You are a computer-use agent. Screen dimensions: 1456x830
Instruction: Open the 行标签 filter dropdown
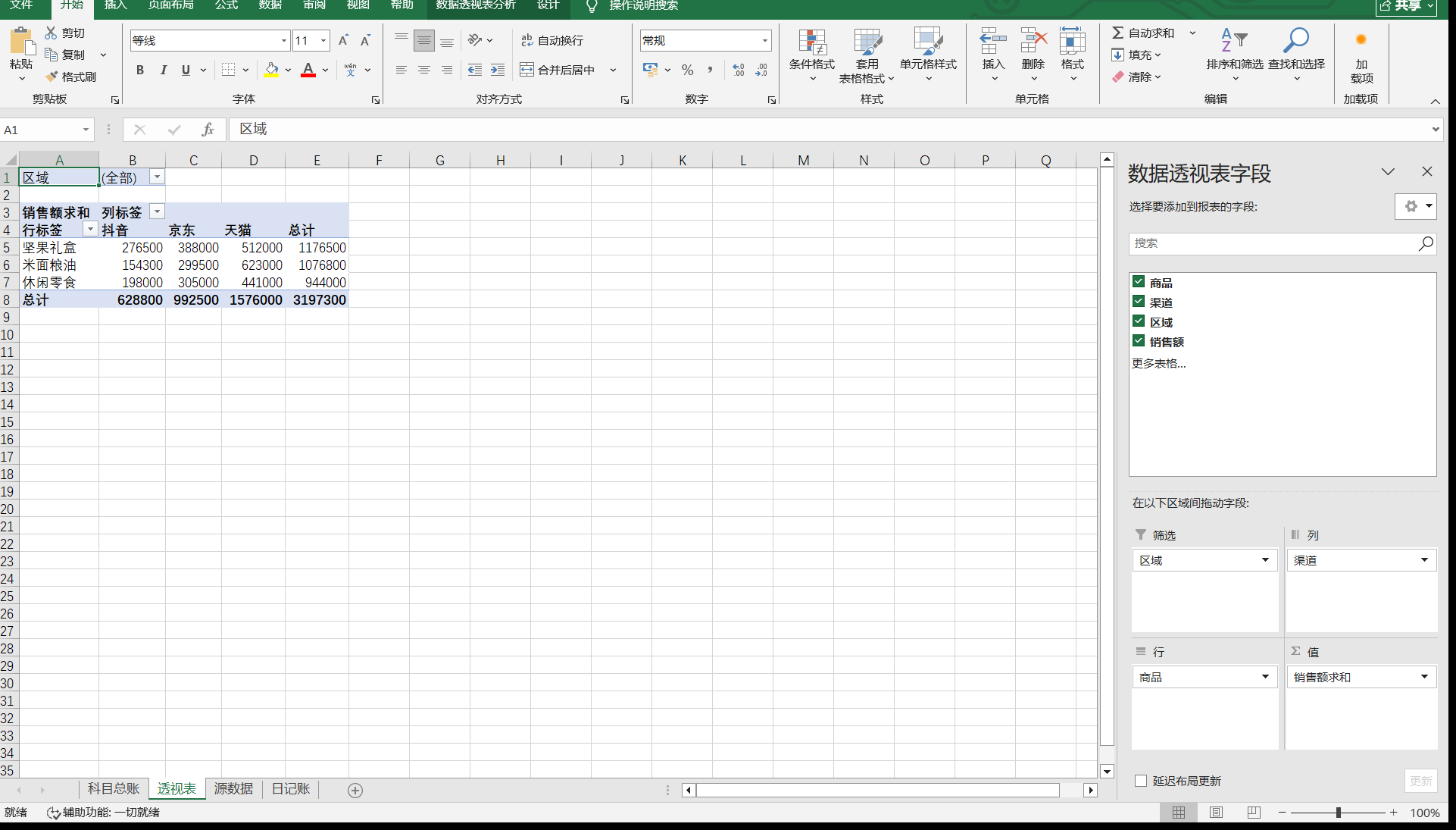click(x=90, y=229)
